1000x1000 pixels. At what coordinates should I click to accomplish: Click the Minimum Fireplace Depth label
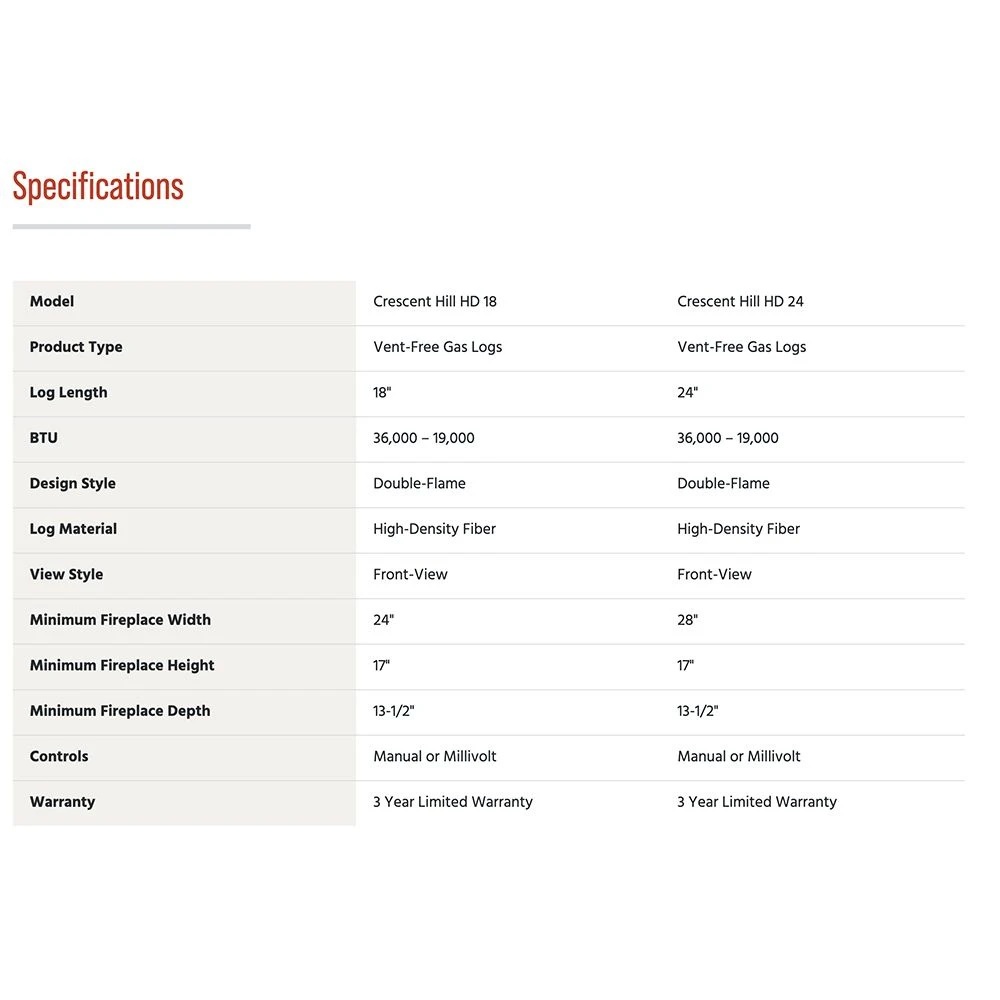point(120,711)
